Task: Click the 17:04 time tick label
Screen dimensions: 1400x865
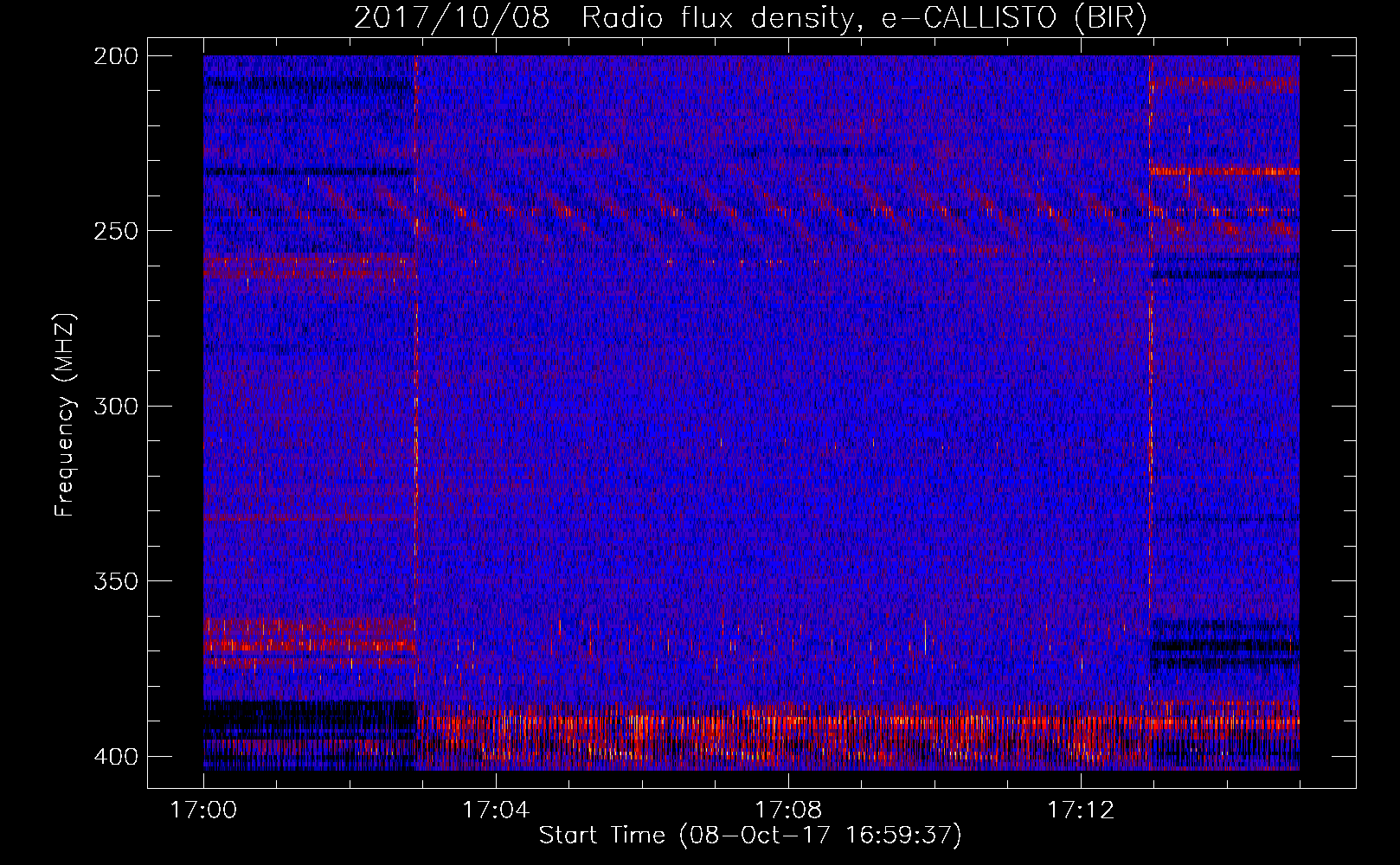Action: pyautogui.click(x=496, y=811)
